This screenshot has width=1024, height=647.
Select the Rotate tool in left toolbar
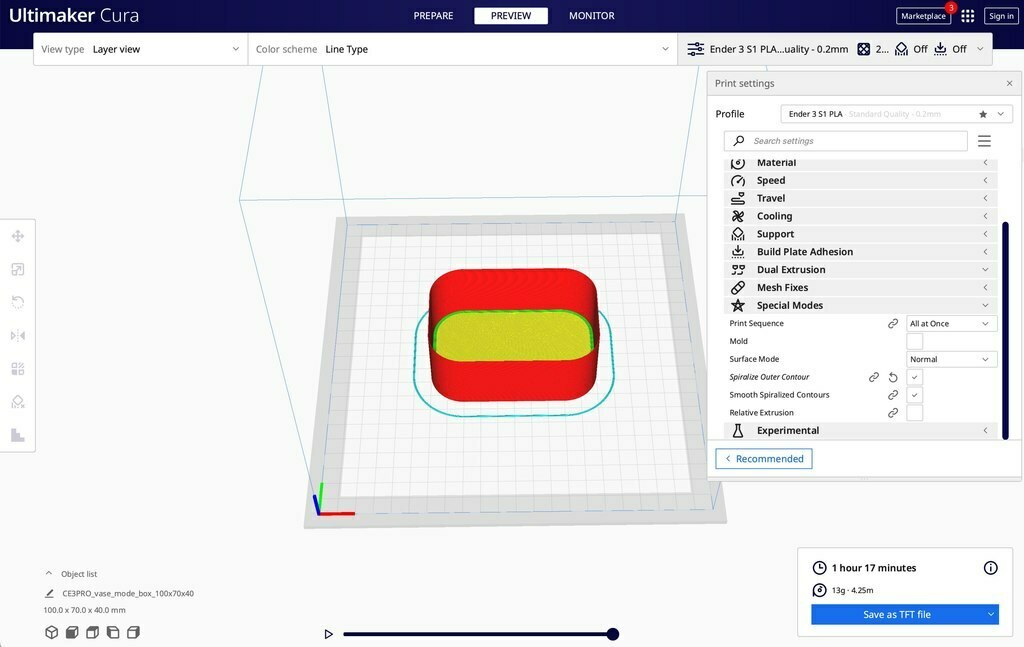pos(18,302)
